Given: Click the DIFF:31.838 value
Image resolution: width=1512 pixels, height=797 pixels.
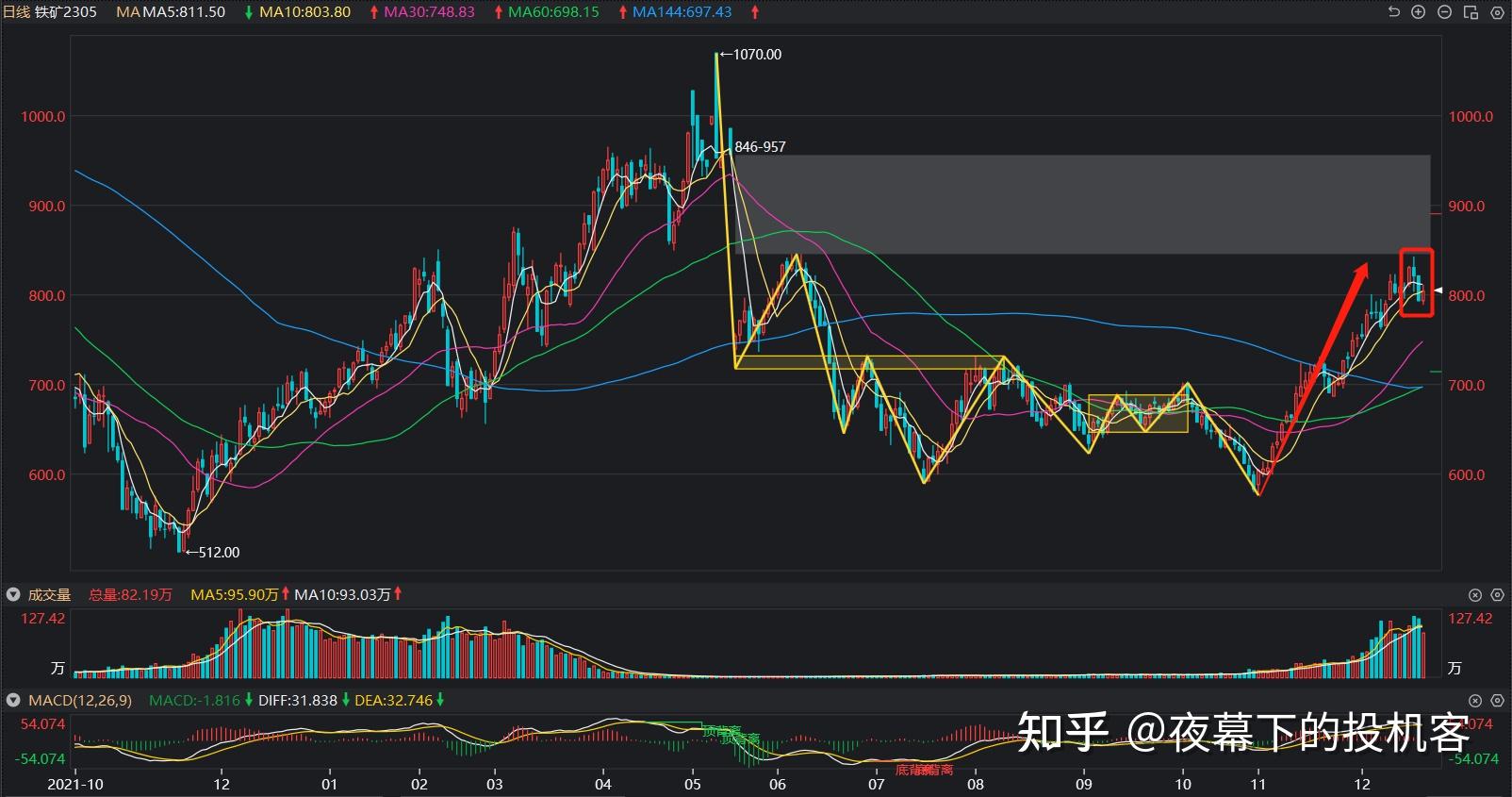Looking at the screenshot, I should pyautogui.click(x=297, y=701).
